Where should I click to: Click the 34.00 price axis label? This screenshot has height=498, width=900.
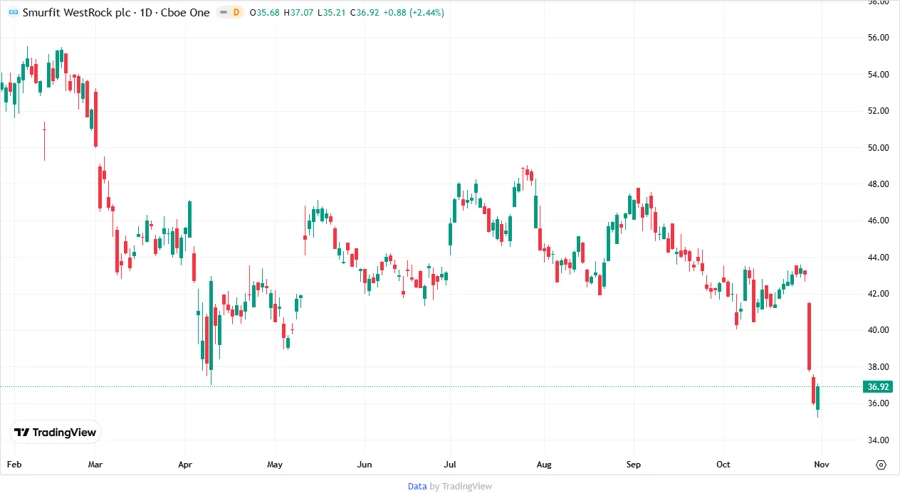point(878,440)
